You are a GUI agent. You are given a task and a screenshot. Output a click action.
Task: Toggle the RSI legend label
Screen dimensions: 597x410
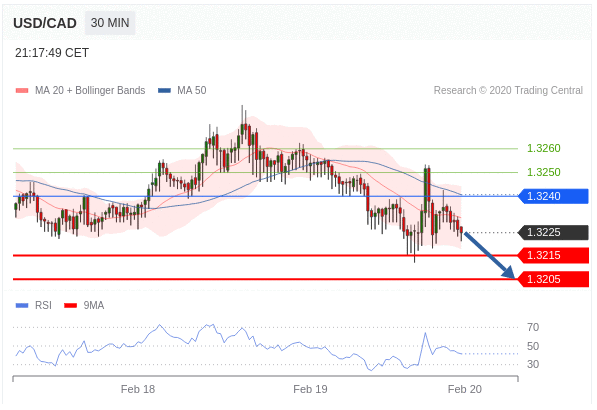[43, 305]
